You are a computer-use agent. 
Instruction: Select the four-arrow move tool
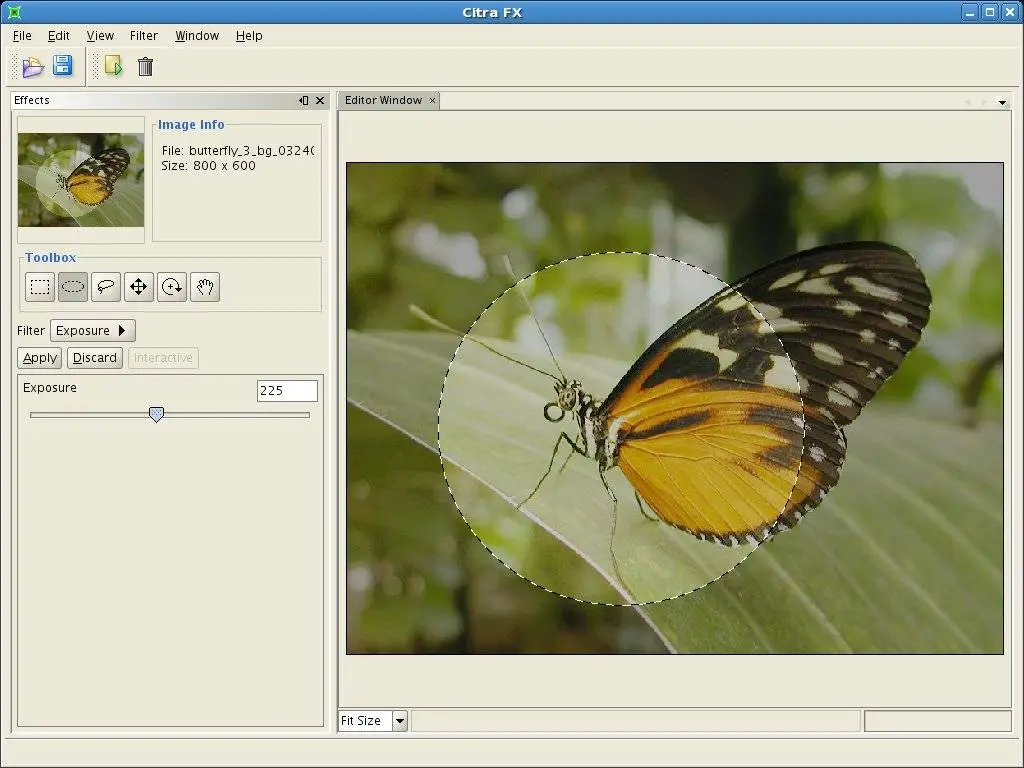point(138,287)
